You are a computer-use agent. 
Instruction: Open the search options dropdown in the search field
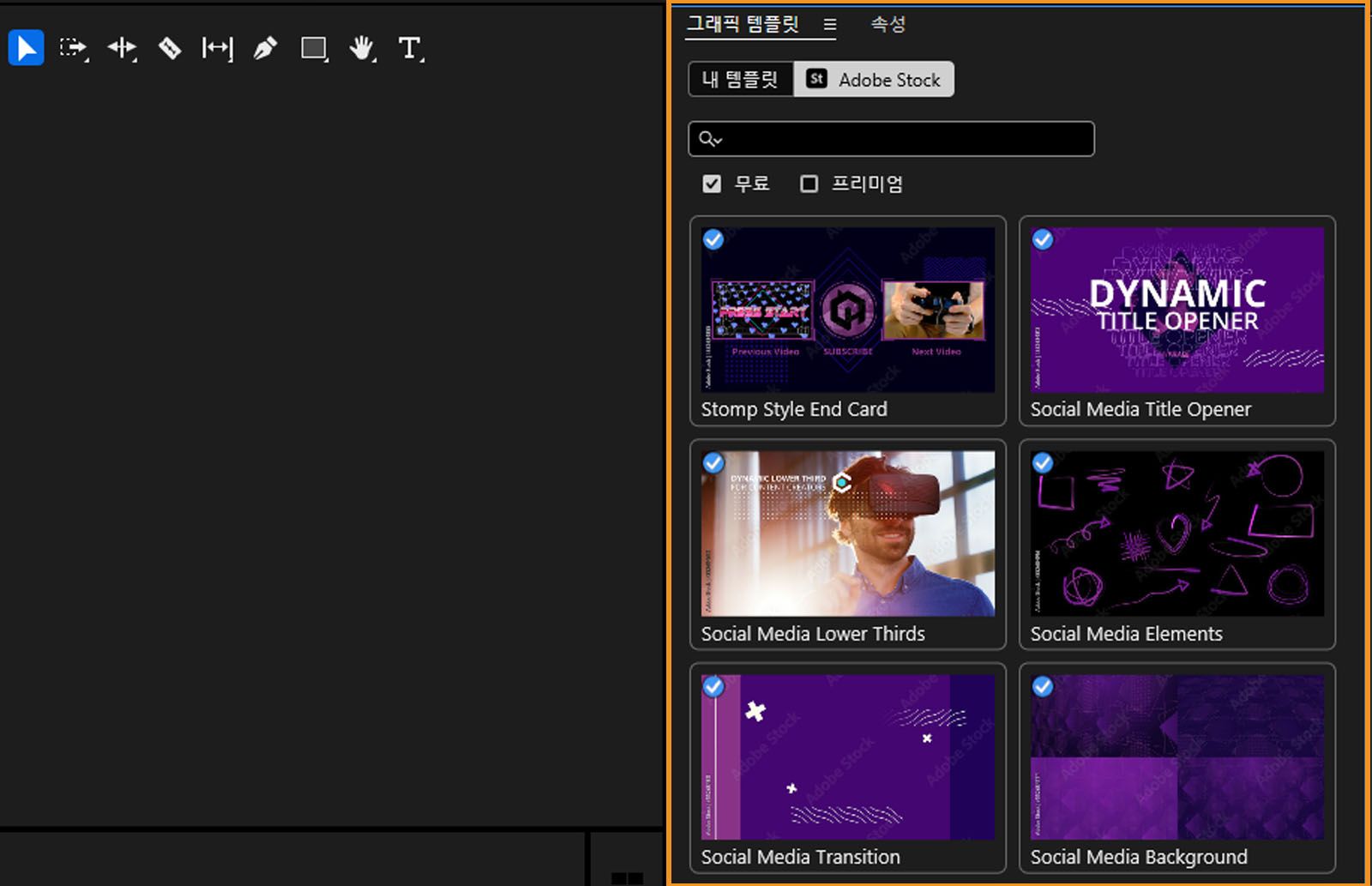tap(710, 138)
